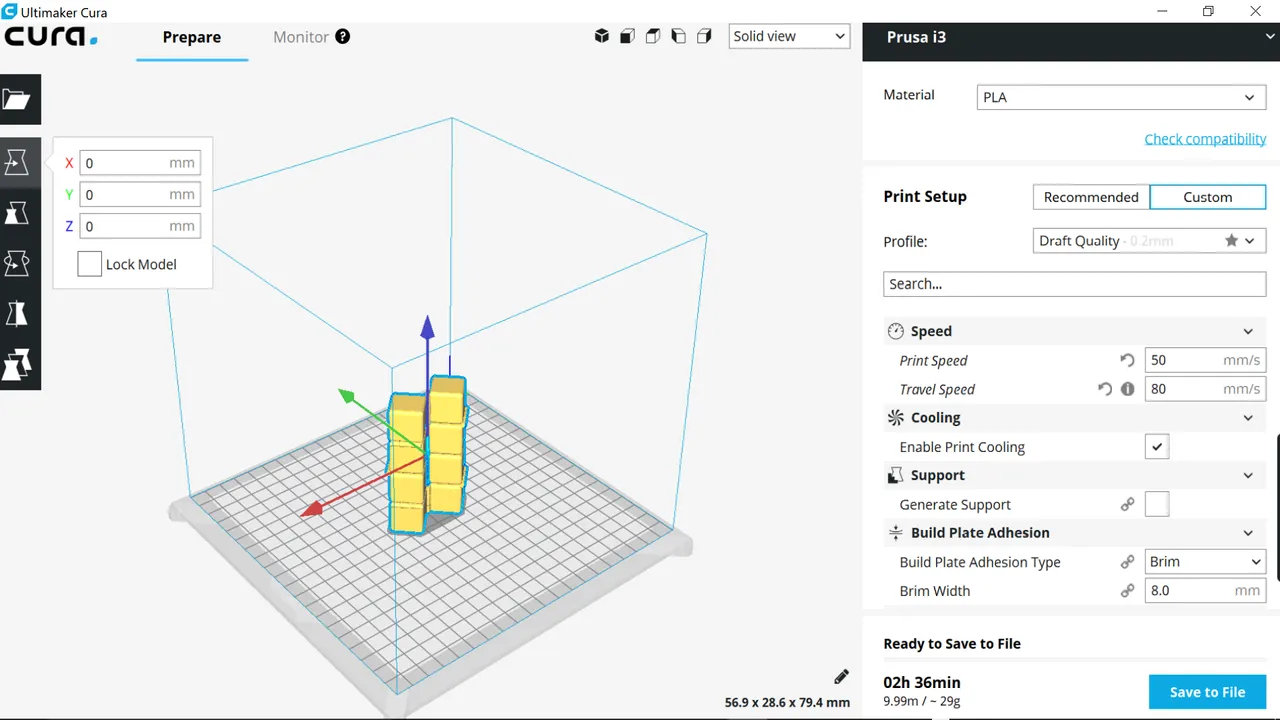
Task: Select the yellow cube model on build plate
Action: point(428,455)
